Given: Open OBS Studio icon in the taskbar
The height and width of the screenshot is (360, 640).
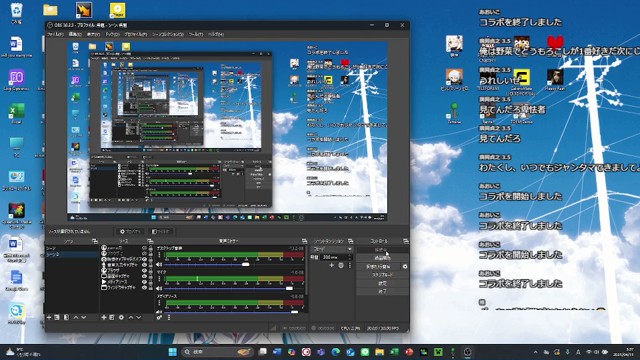Looking at the screenshot, I should (x=468, y=352).
